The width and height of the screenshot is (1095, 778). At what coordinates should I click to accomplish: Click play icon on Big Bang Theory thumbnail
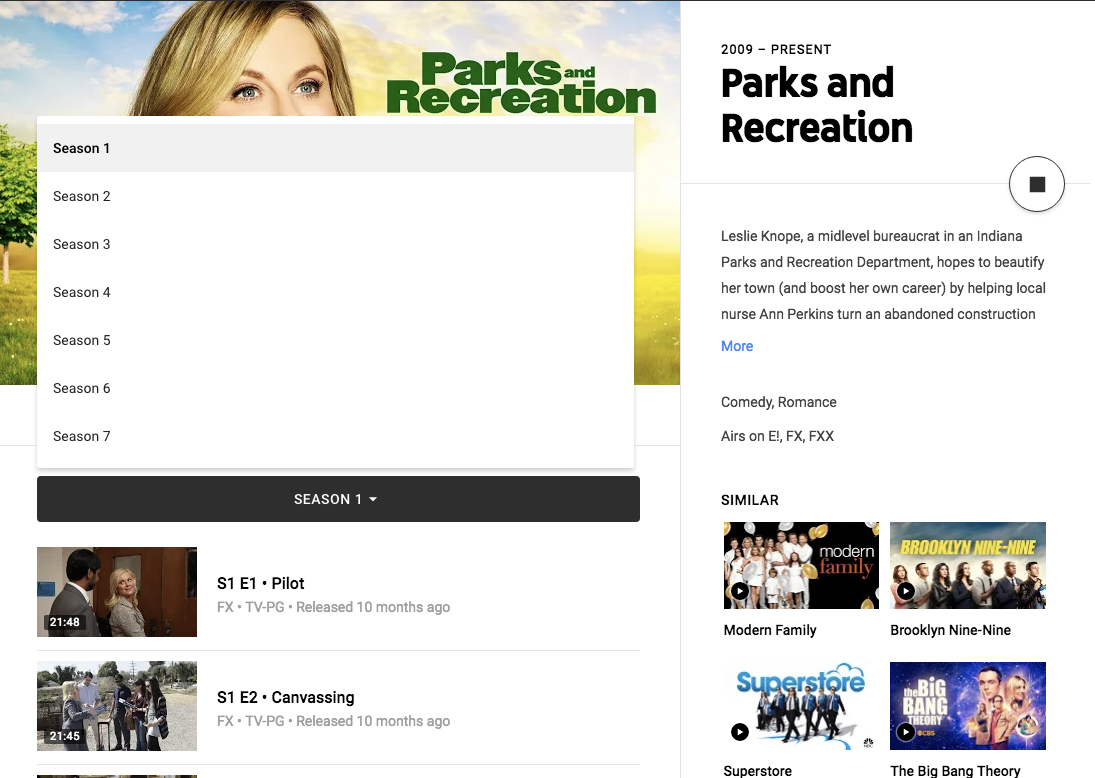coord(906,731)
